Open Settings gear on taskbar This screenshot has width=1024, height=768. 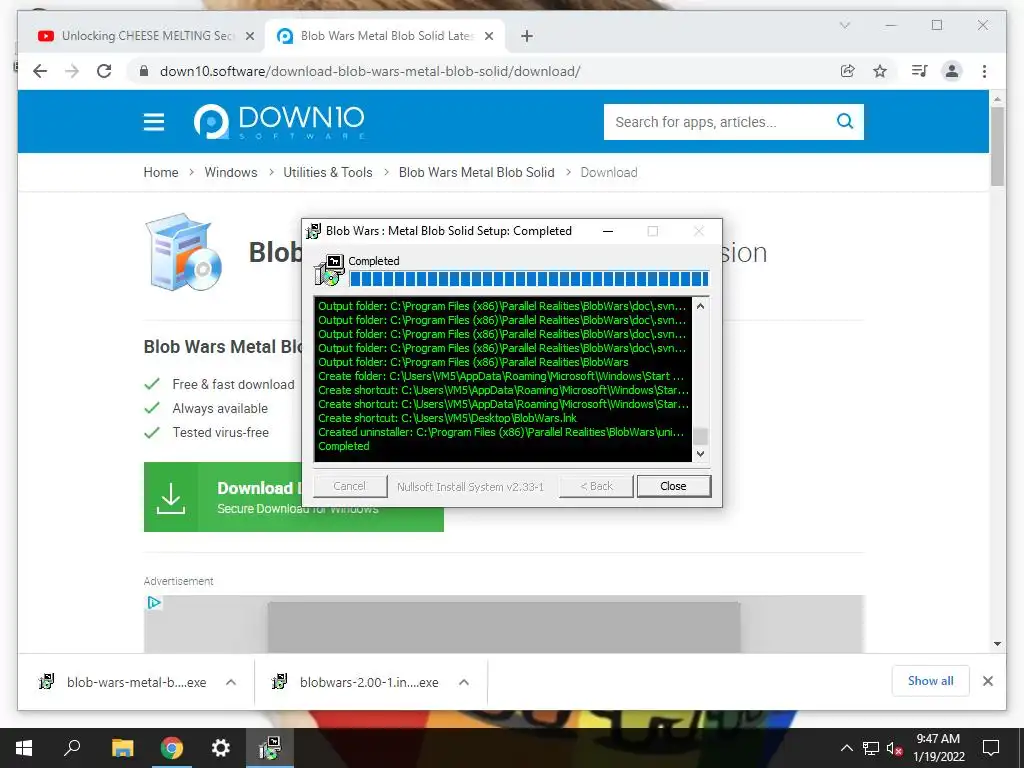221,748
